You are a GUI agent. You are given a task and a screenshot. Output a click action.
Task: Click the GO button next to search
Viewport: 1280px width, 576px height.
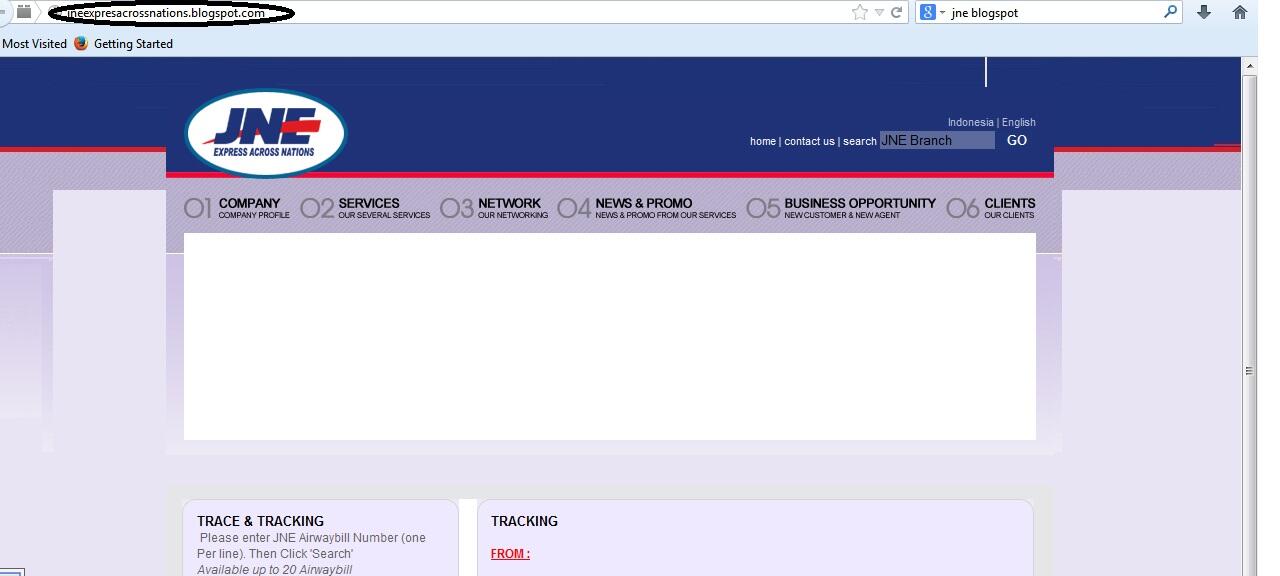(1017, 140)
